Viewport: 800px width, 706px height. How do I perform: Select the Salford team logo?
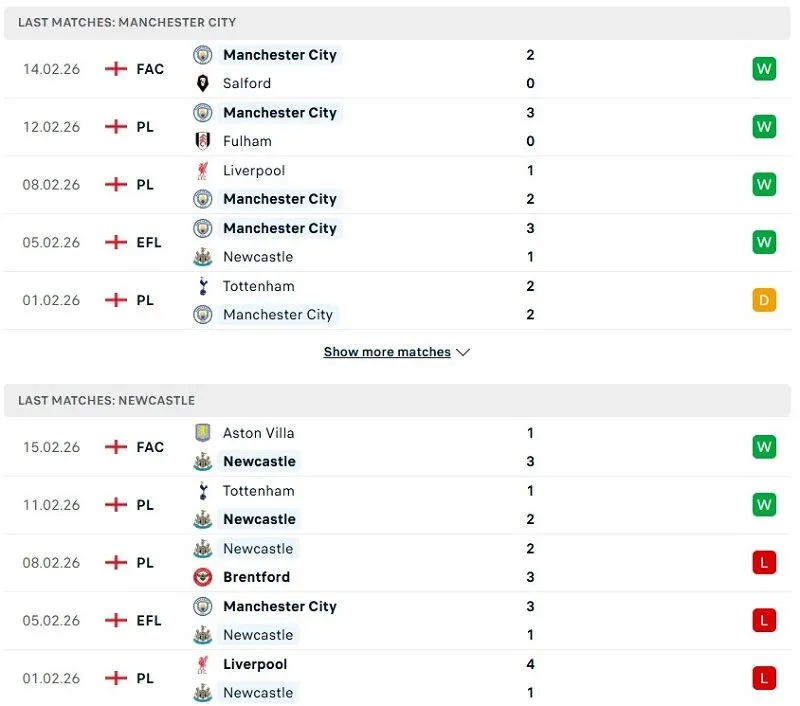pyautogui.click(x=203, y=83)
